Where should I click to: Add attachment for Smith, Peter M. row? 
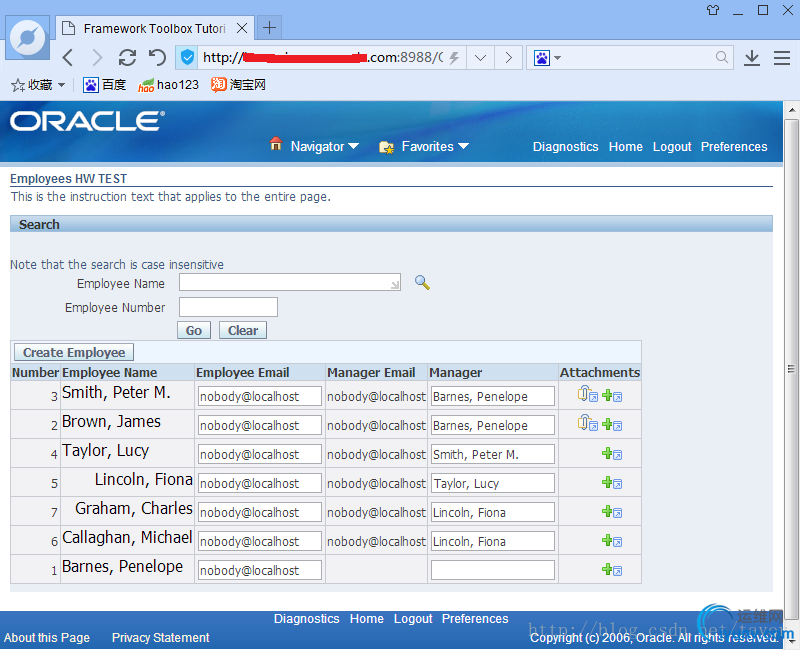612,395
